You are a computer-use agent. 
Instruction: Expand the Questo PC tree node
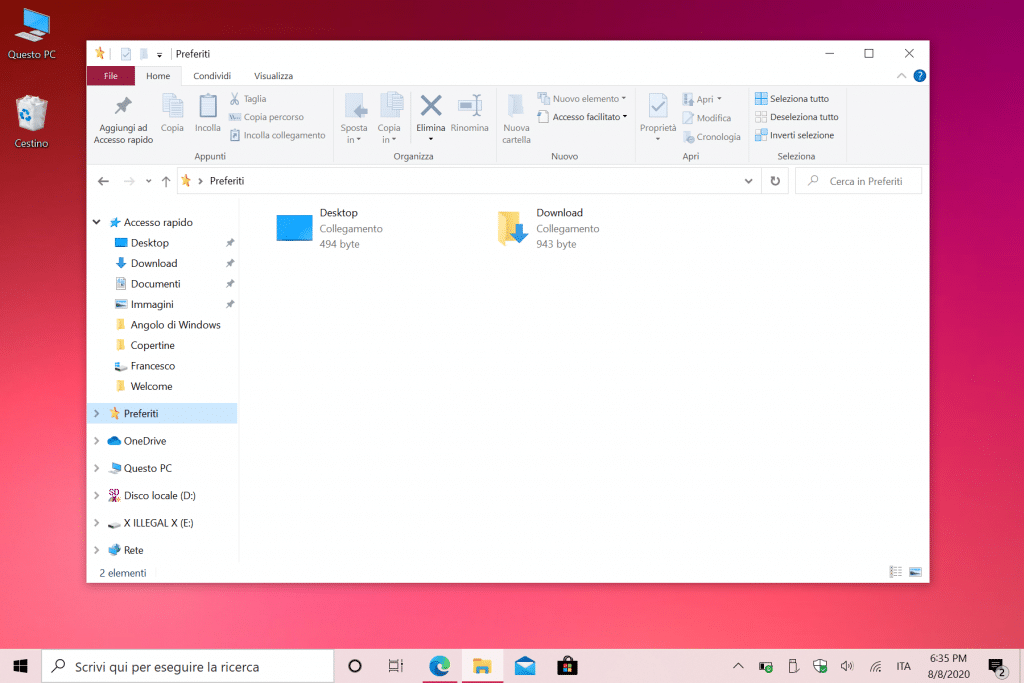click(x=97, y=468)
